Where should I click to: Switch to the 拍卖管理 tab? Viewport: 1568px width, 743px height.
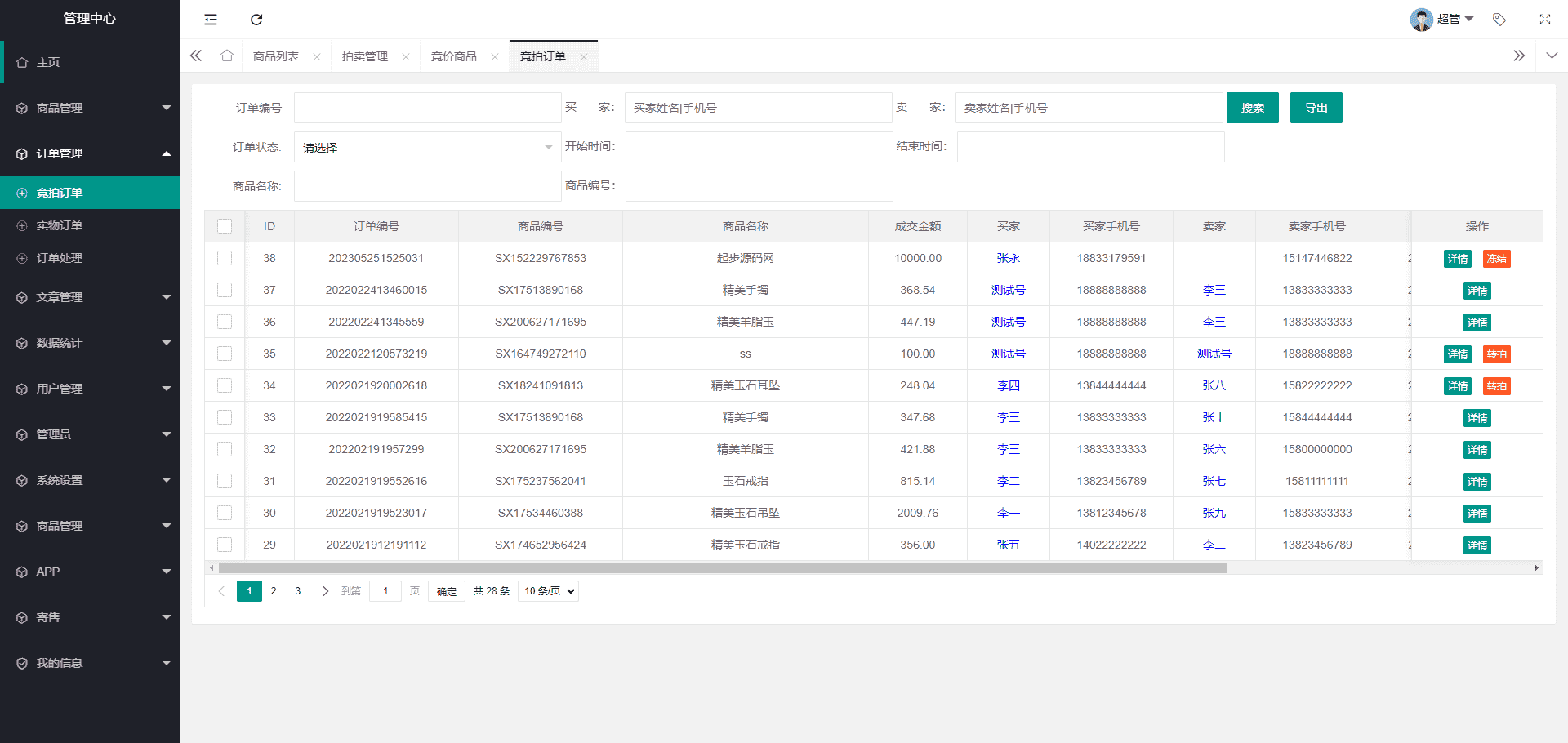(x=364, y=57)
